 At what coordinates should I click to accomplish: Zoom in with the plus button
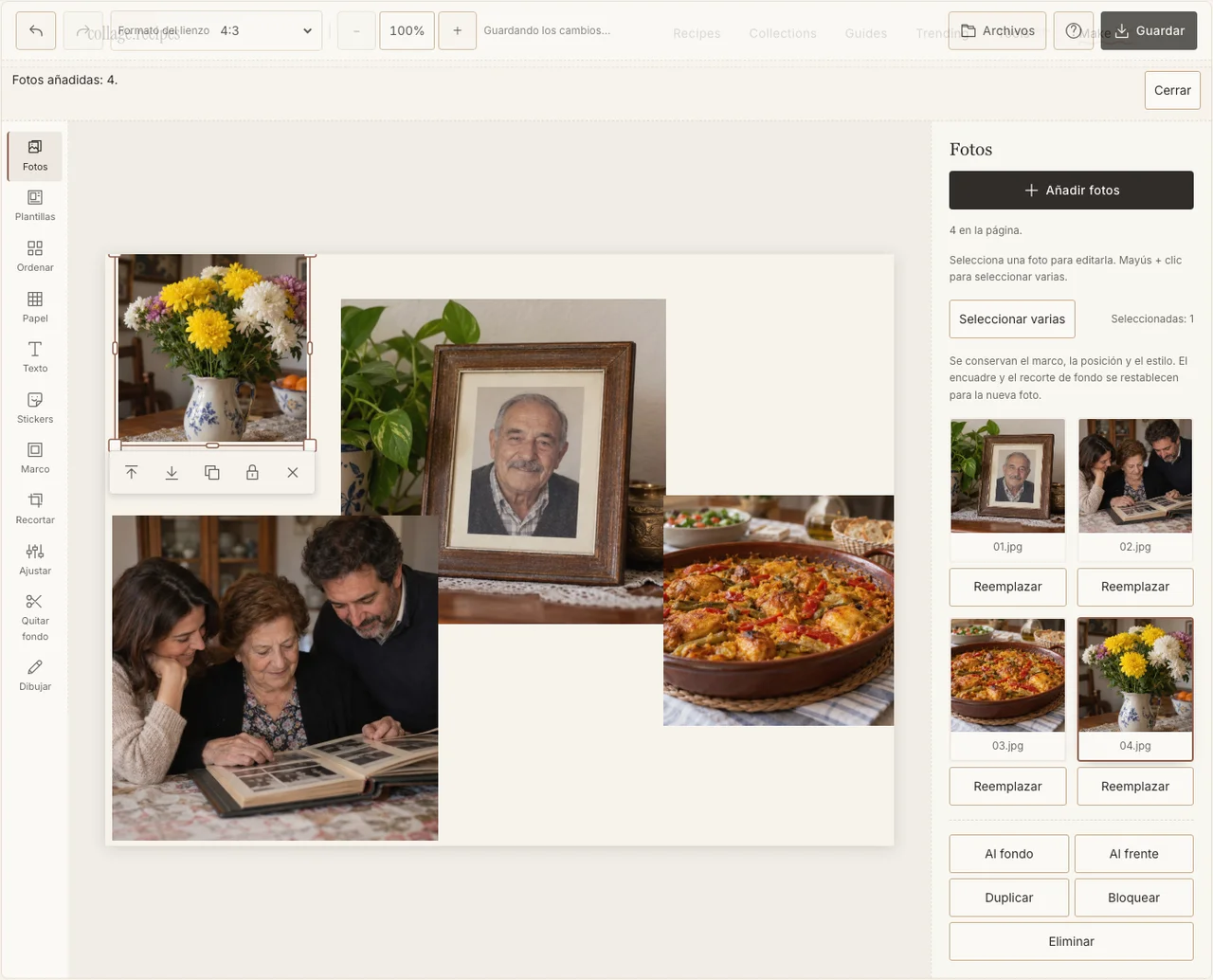coord(457,30)
